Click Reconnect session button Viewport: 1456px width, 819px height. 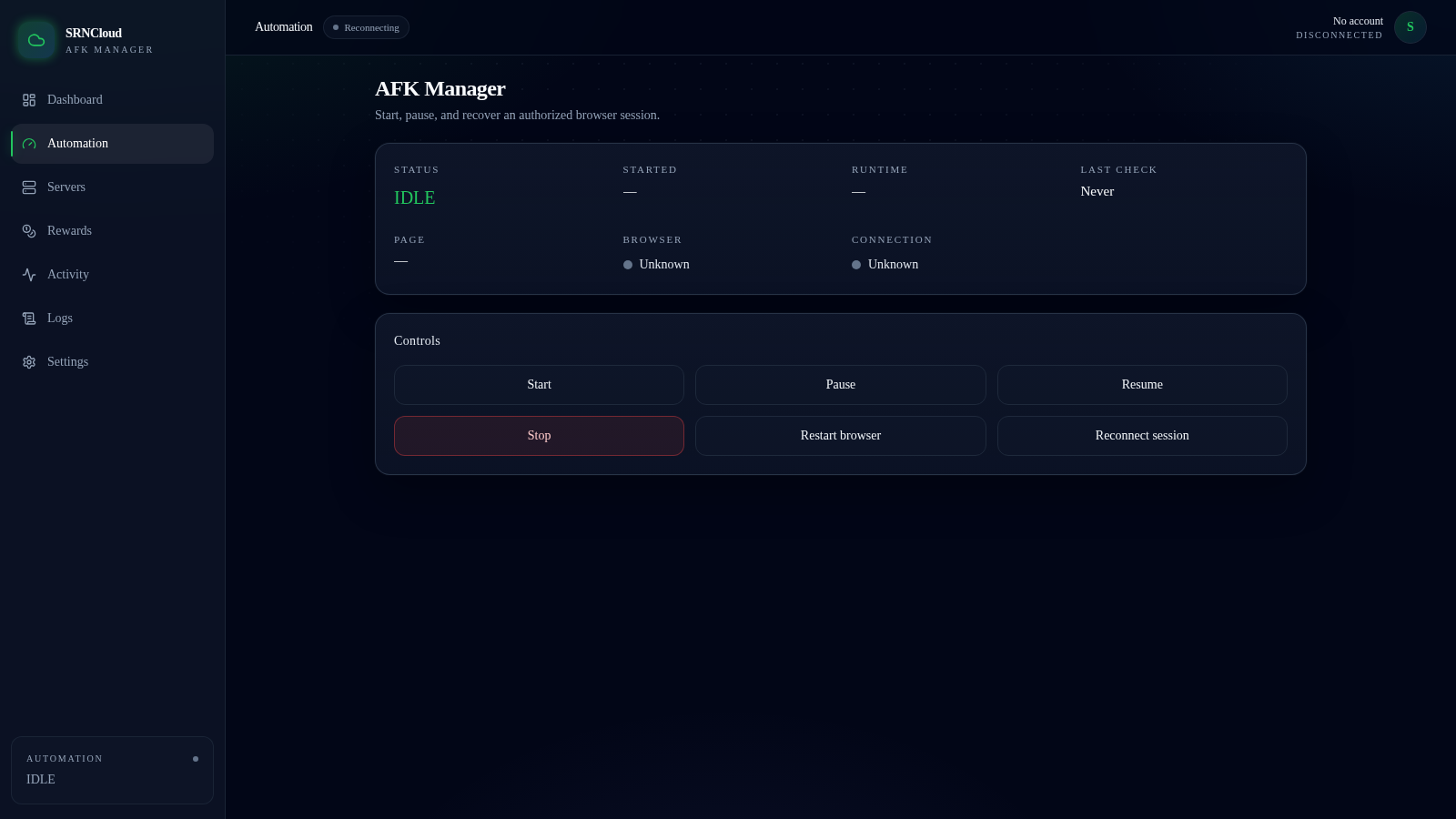1142,436
